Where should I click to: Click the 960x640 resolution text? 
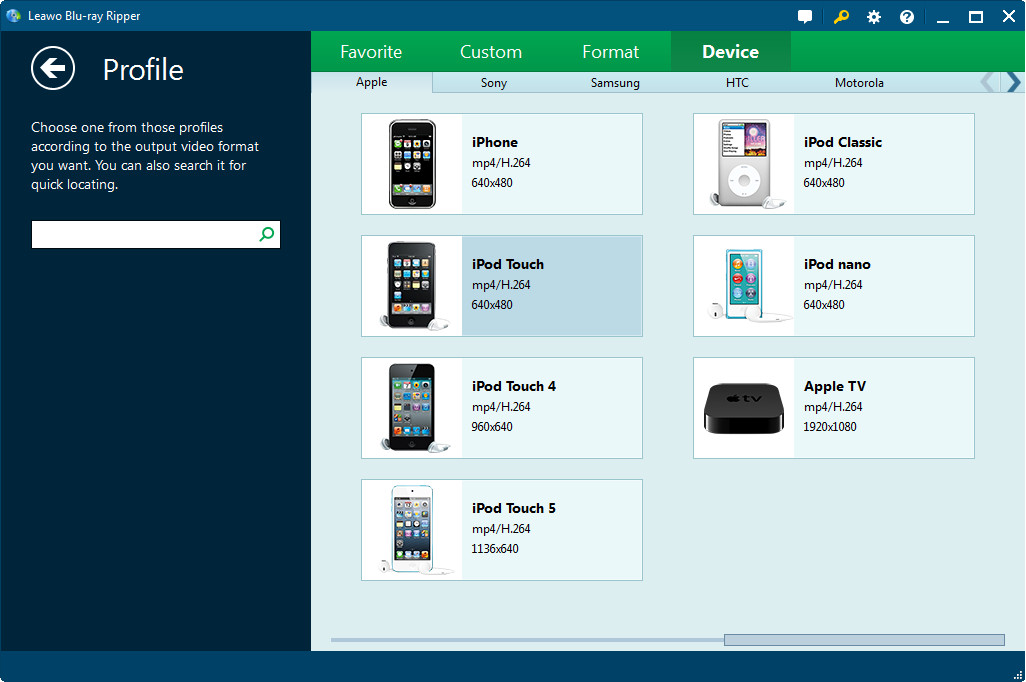pyautogui.click(x=492, y=427)
